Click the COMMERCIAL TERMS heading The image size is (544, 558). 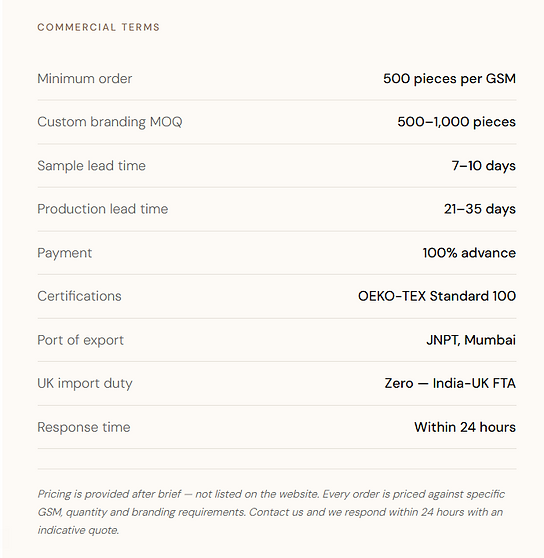(99, 27)
